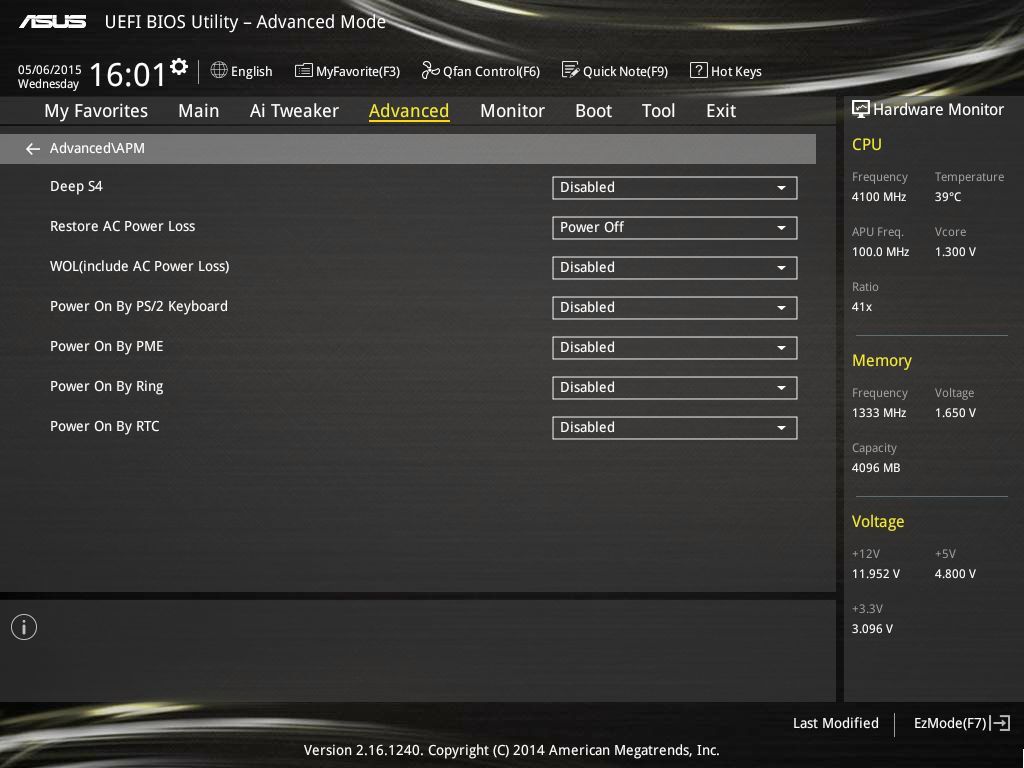Open the Tool tab
The image size is (1024, 768).
(658, 111)
